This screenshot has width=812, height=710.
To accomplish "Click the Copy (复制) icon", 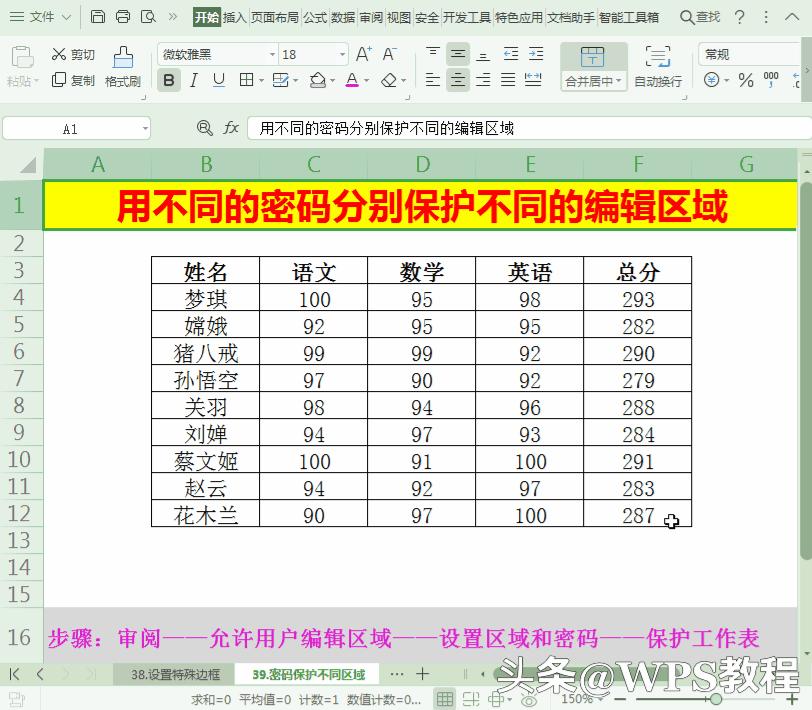I will (59, 80).
